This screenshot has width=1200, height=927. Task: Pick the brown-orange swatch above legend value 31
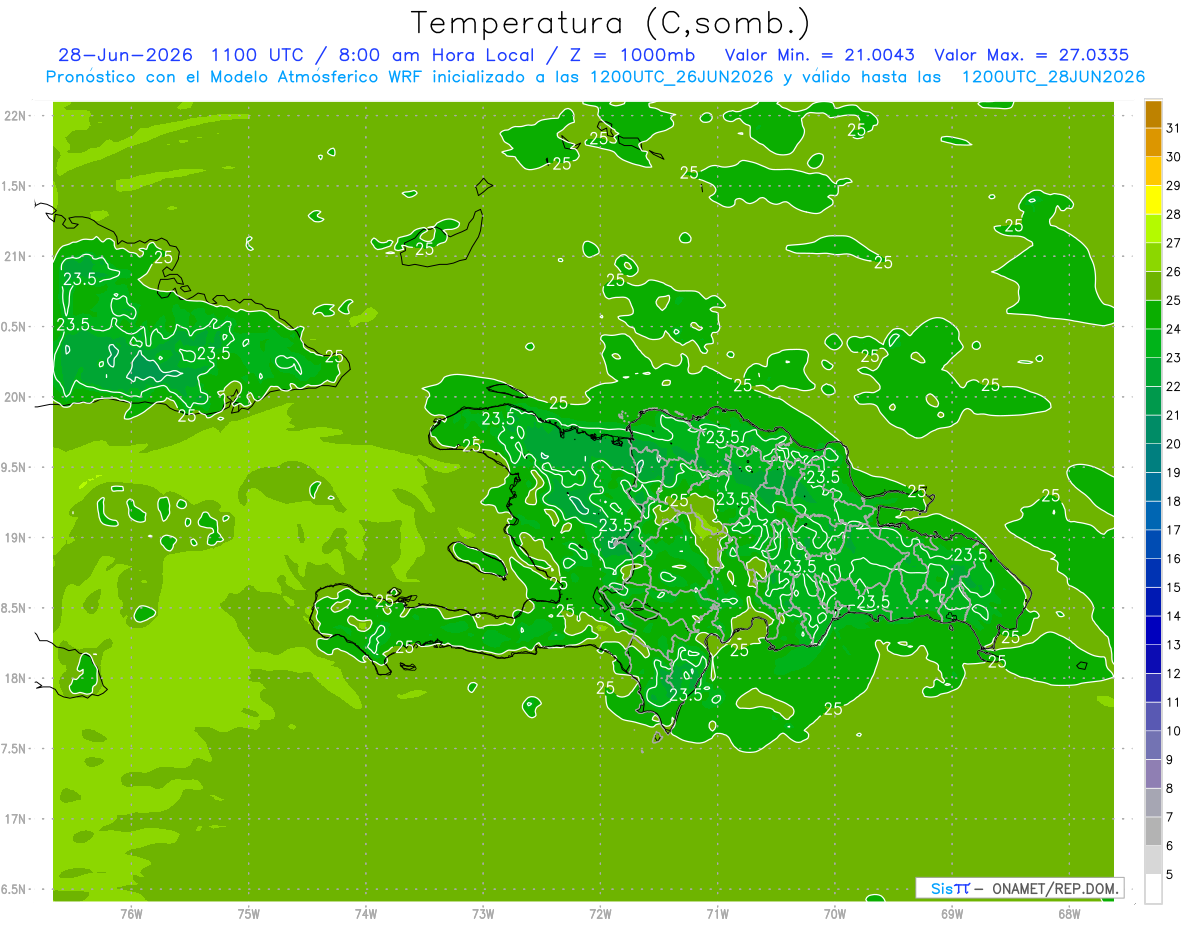coord(1153,114)
